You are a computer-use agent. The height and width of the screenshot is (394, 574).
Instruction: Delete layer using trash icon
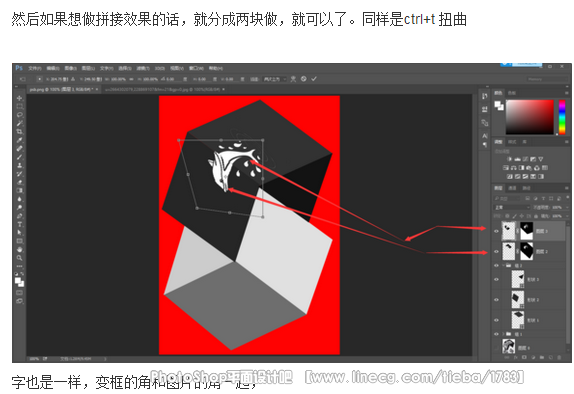[559, 357]
